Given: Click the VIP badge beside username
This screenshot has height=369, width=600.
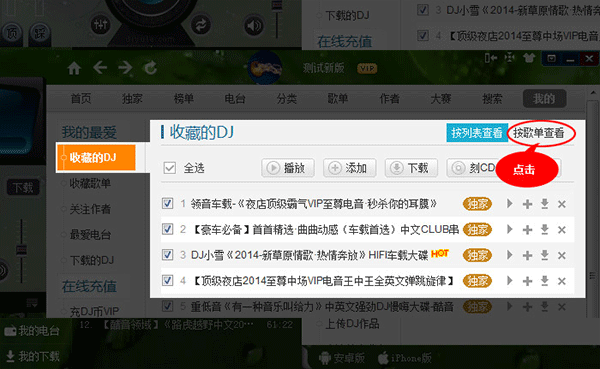Looking at the screenshot, I should 367,69.
